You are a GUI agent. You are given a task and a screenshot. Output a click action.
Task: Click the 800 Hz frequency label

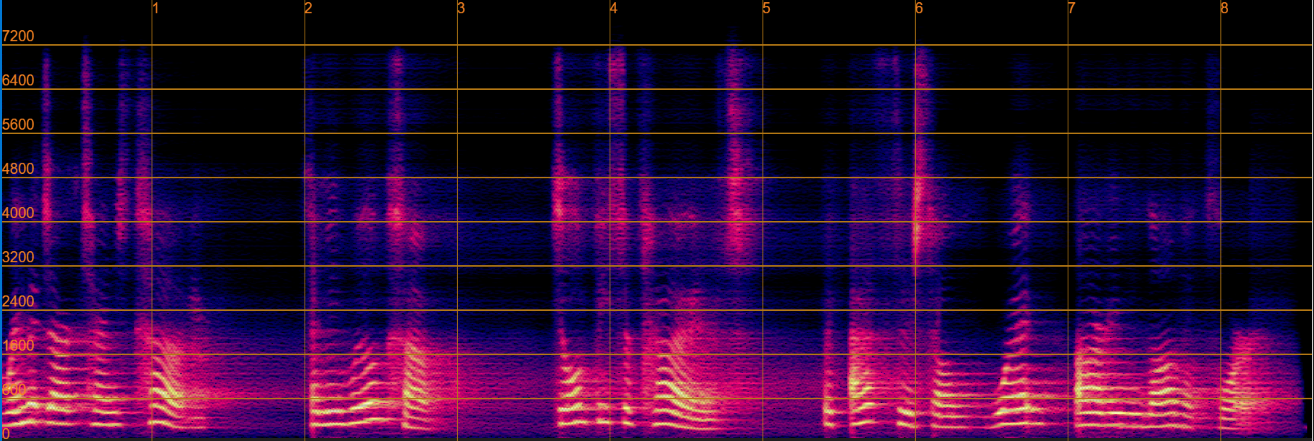[15, 389]
